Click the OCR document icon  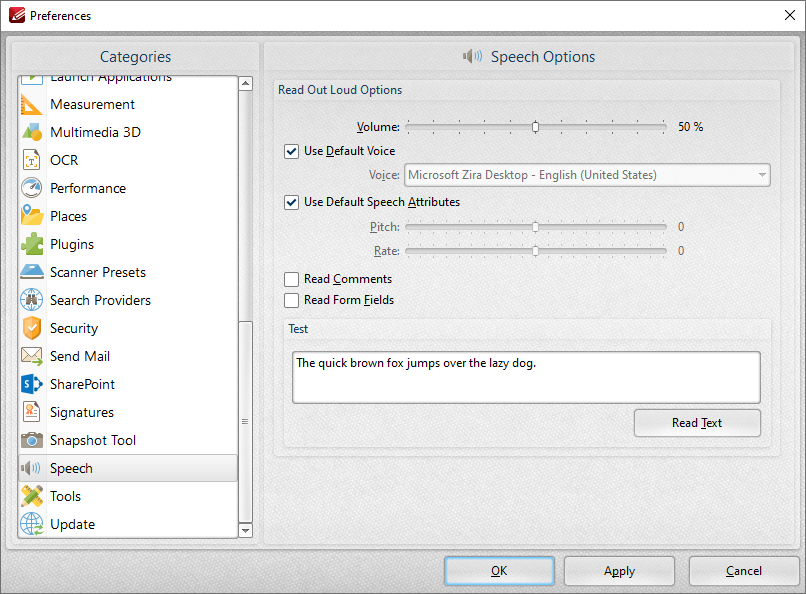31,160
